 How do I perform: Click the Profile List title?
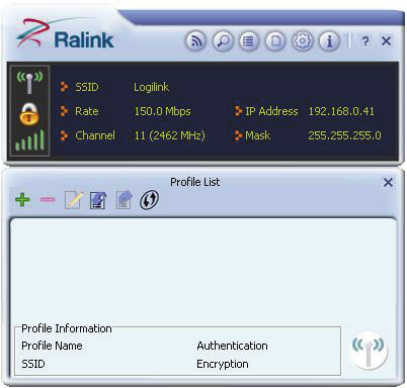(x=195, y=182)
